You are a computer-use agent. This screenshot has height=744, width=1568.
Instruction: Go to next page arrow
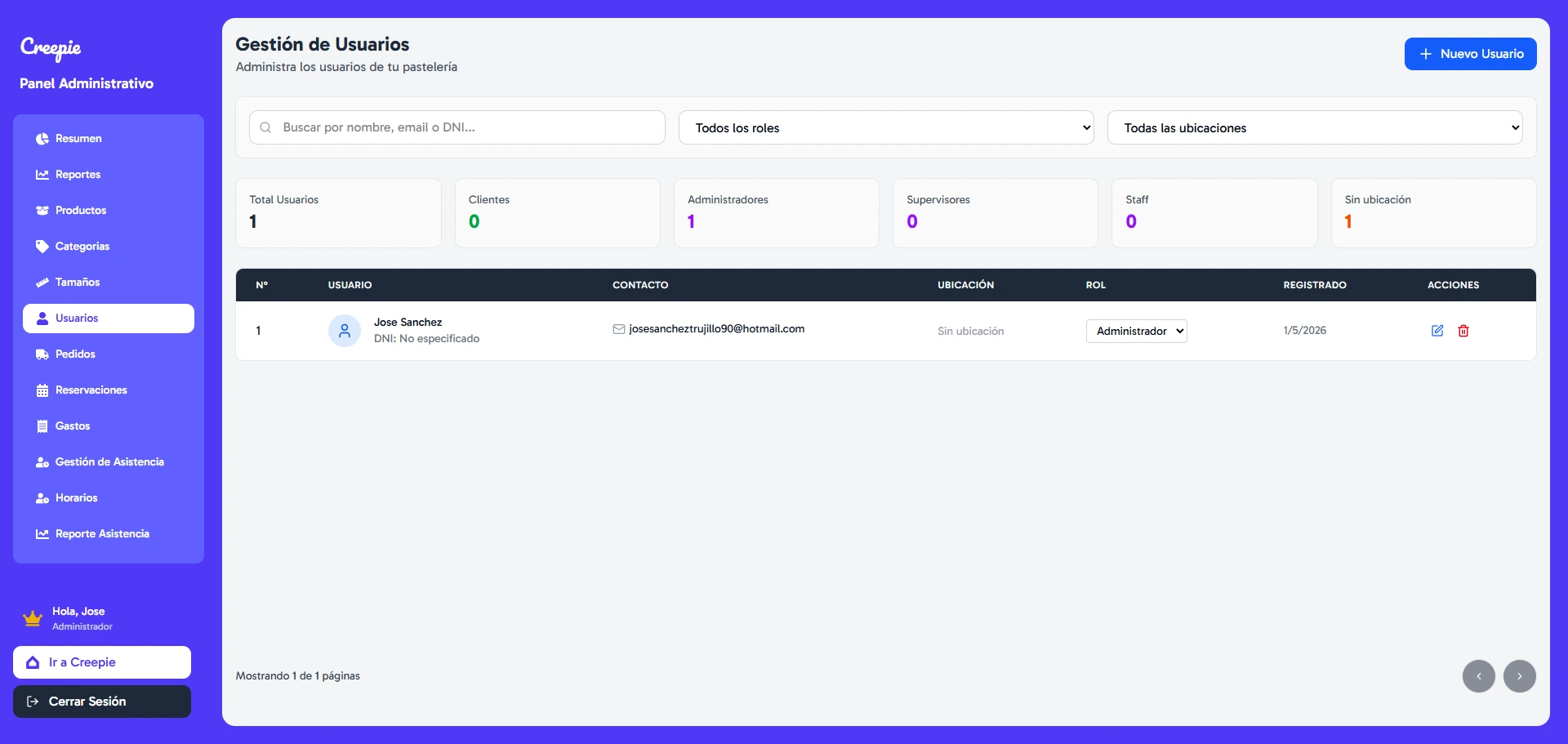pyautogui.click(x=1520, y=676)
